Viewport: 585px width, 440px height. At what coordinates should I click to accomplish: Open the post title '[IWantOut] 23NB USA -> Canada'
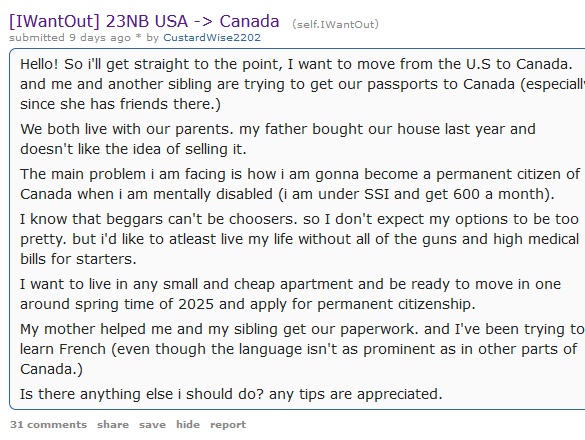coord(144,21)
